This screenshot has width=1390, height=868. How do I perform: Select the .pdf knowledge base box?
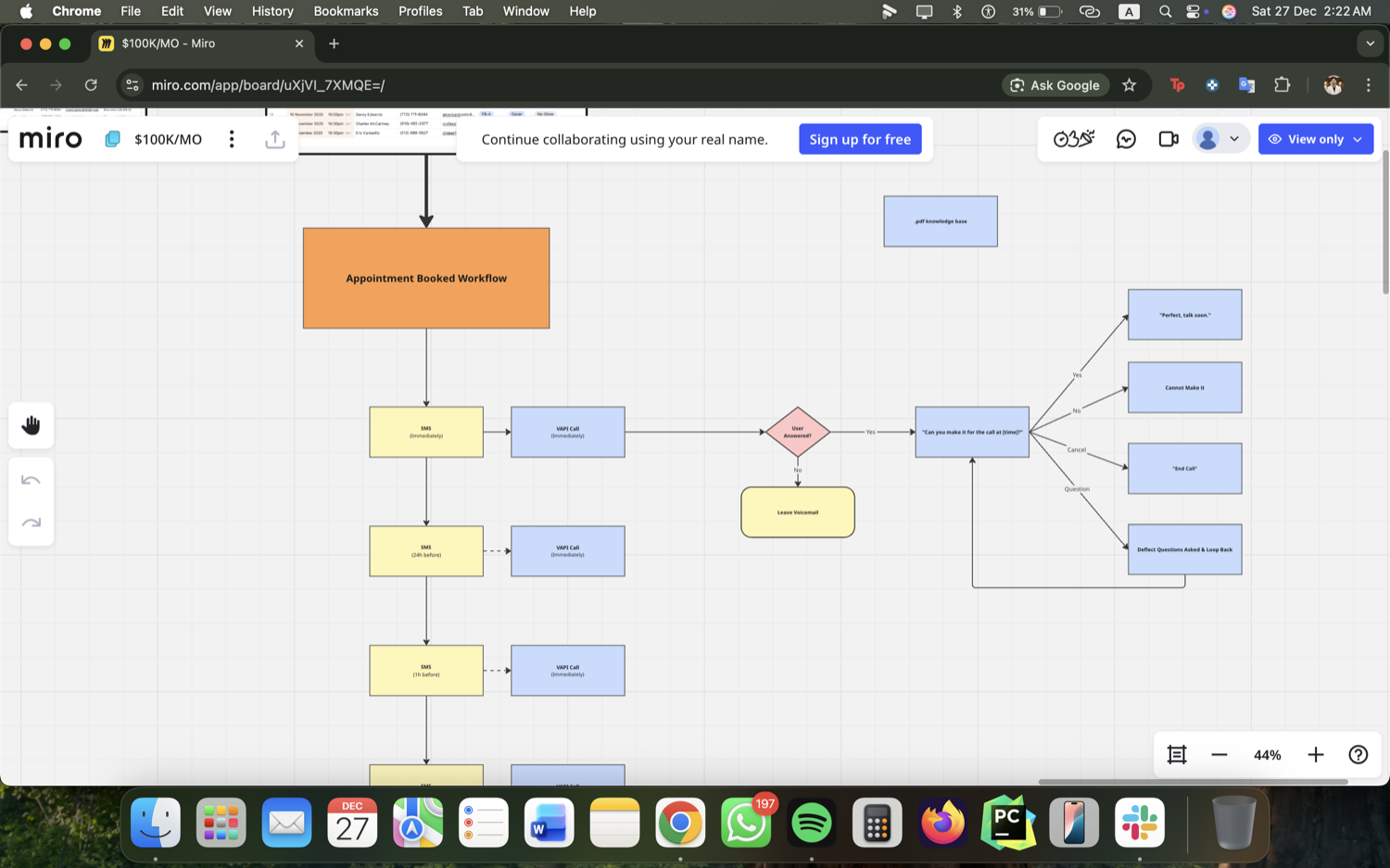941,221
